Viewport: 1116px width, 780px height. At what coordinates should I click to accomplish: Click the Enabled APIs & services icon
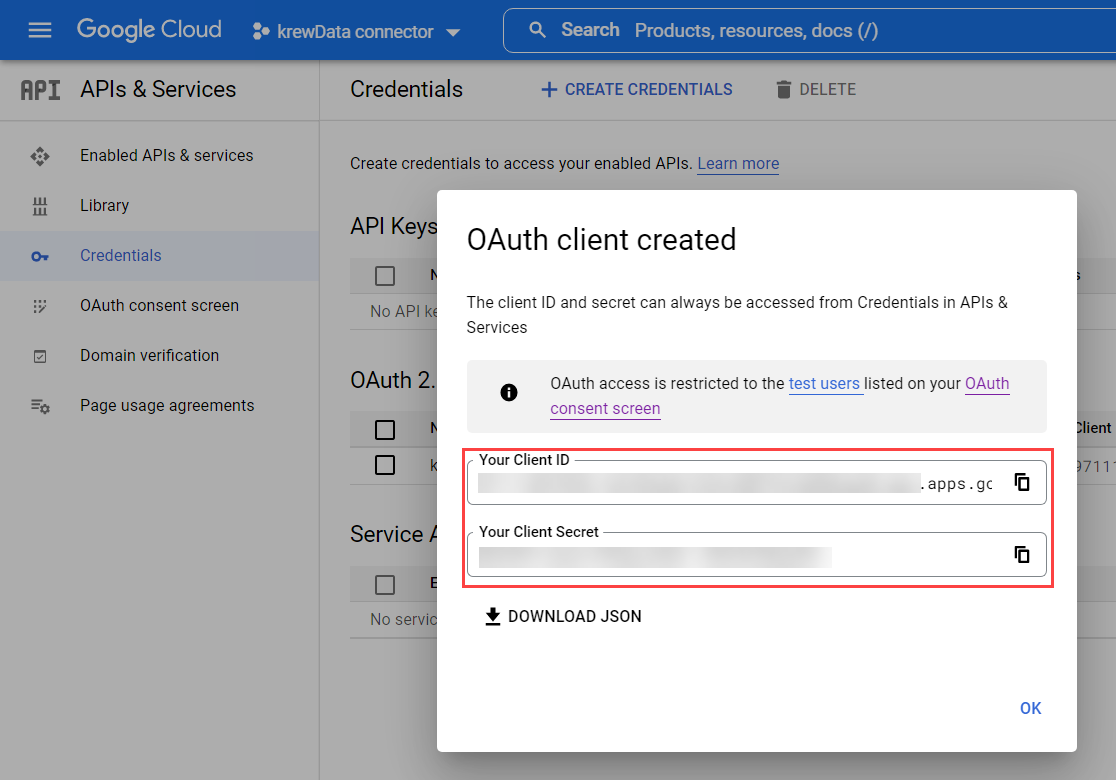(x=40, y=156)
